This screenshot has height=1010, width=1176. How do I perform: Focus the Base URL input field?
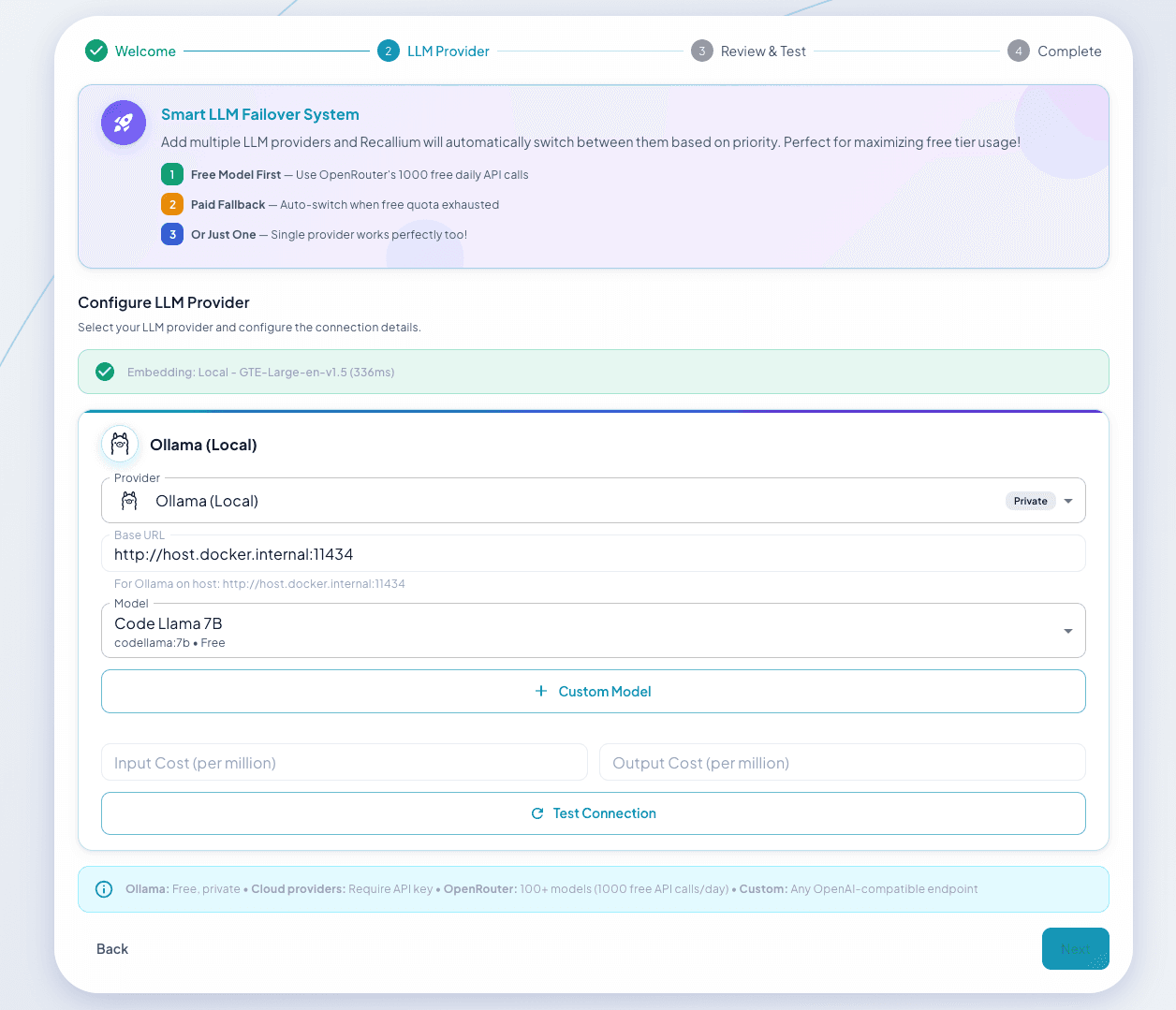tap(594, 554)
